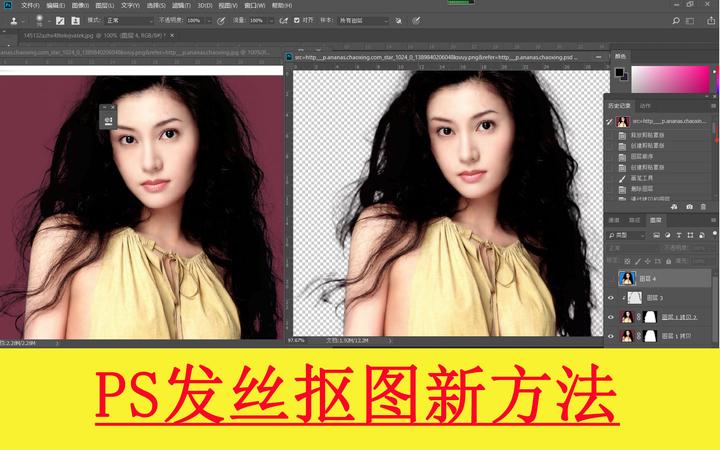Minimize the floating psd document window
The image size is (720, 450).
(598, 57)
